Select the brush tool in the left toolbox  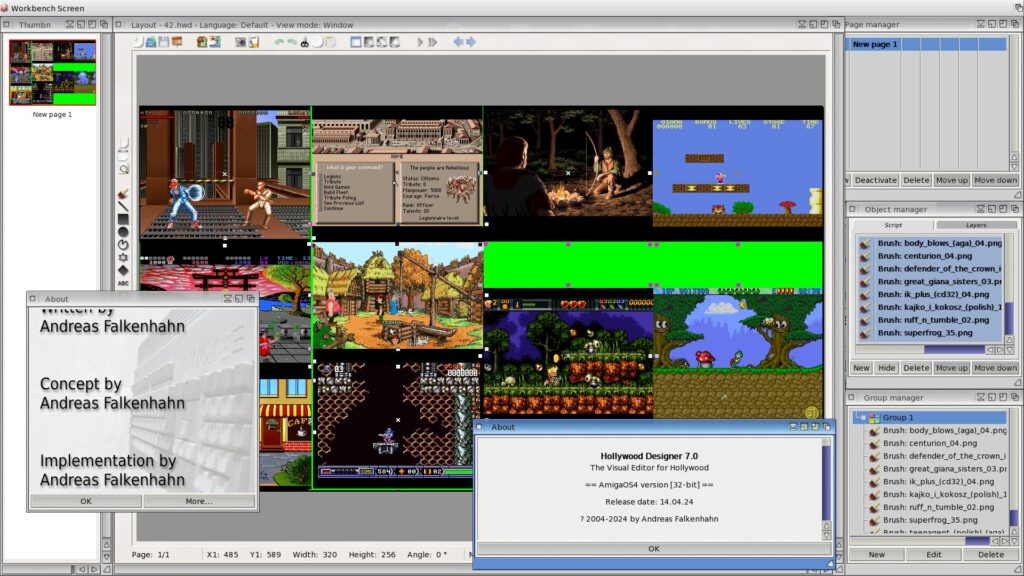click(123, 194)
